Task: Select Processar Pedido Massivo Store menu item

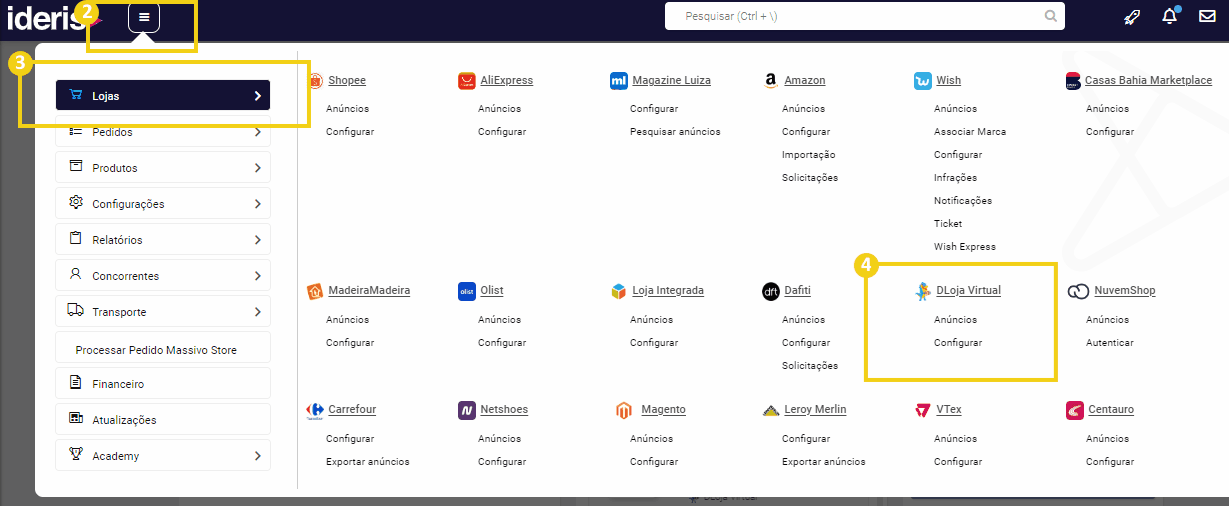Action: (163, 348)
